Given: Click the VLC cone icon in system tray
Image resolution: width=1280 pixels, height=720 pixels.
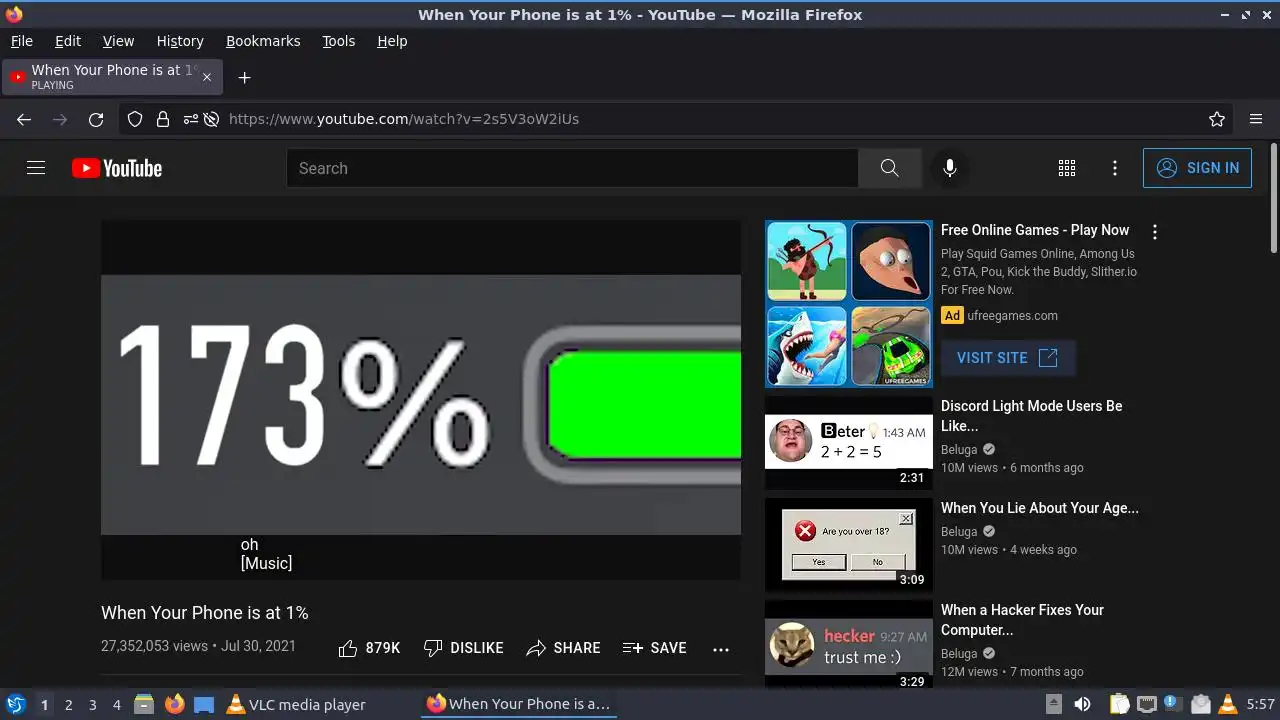Looking at the screenshot, I should [x=1229, y=705].
